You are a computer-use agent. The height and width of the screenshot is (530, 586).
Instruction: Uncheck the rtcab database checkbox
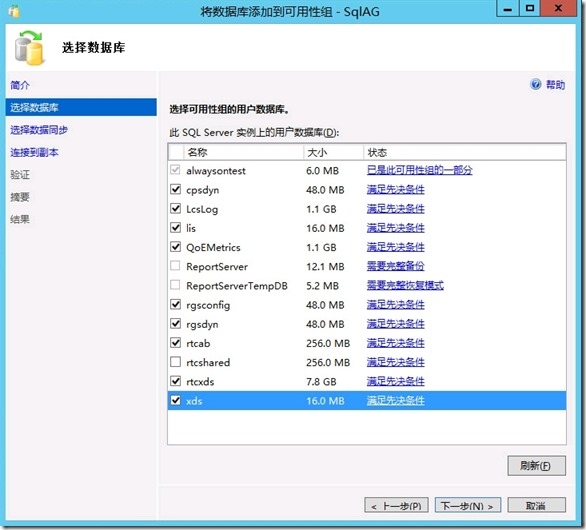tap(175, 342)
